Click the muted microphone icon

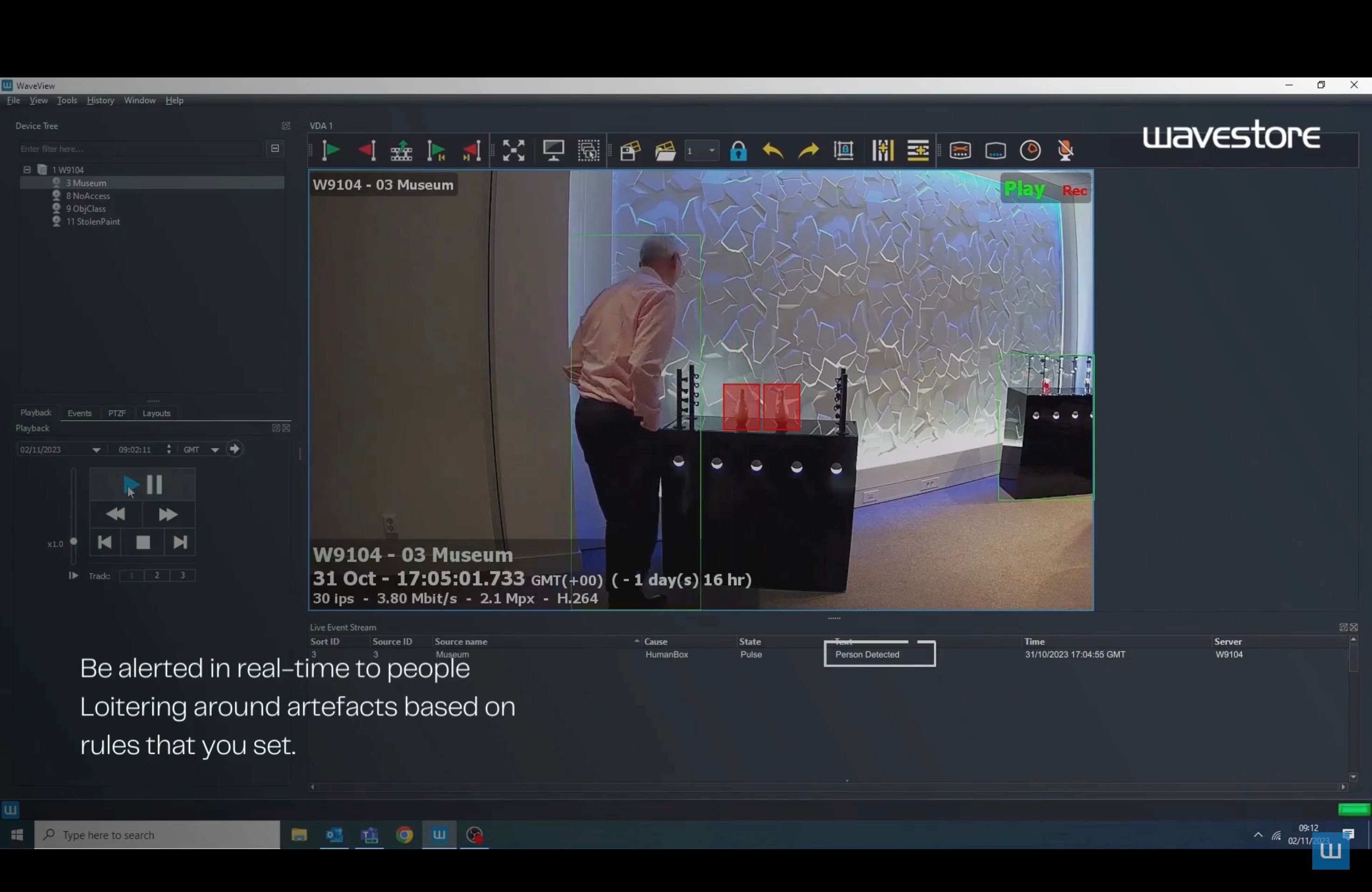pos(1065,151)
